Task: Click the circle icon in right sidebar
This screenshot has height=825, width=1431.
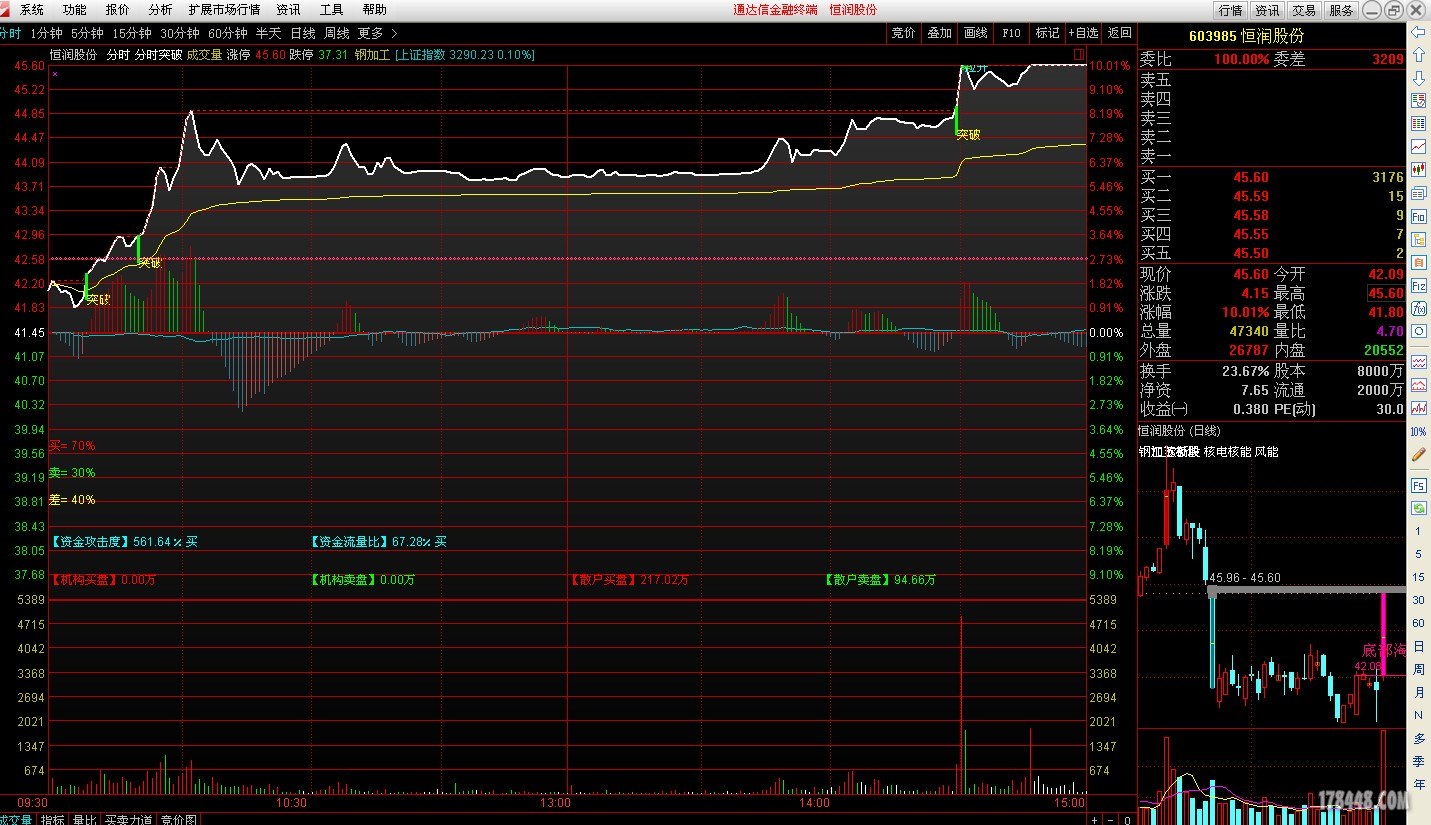Action: pyautogui.click(x=1418, y=331)
